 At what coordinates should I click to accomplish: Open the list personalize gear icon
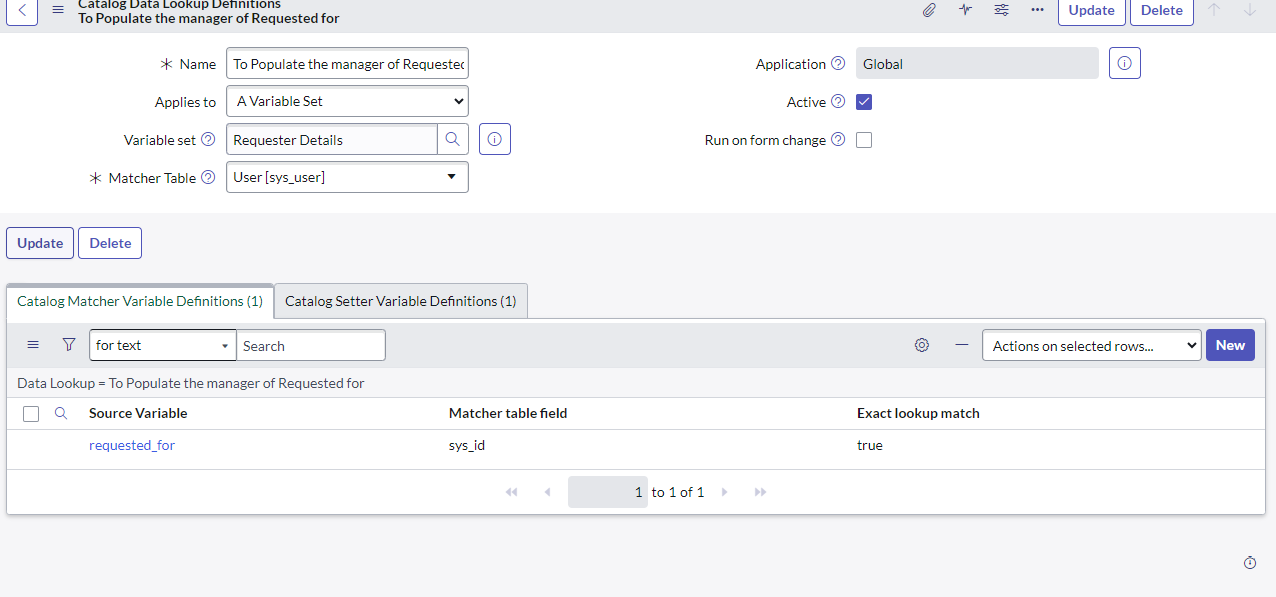click(x=922, y=345)
